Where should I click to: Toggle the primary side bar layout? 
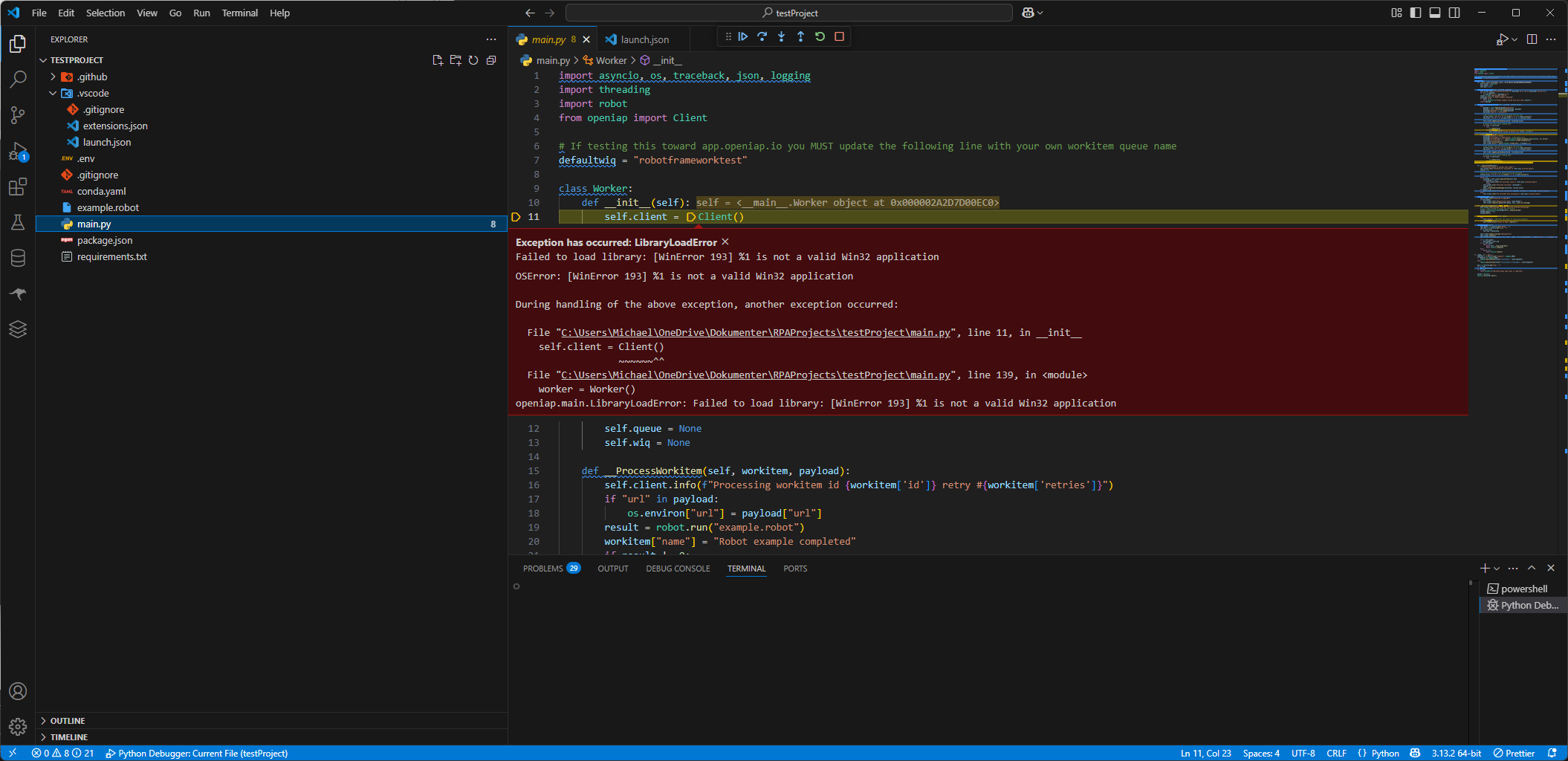1416,13
